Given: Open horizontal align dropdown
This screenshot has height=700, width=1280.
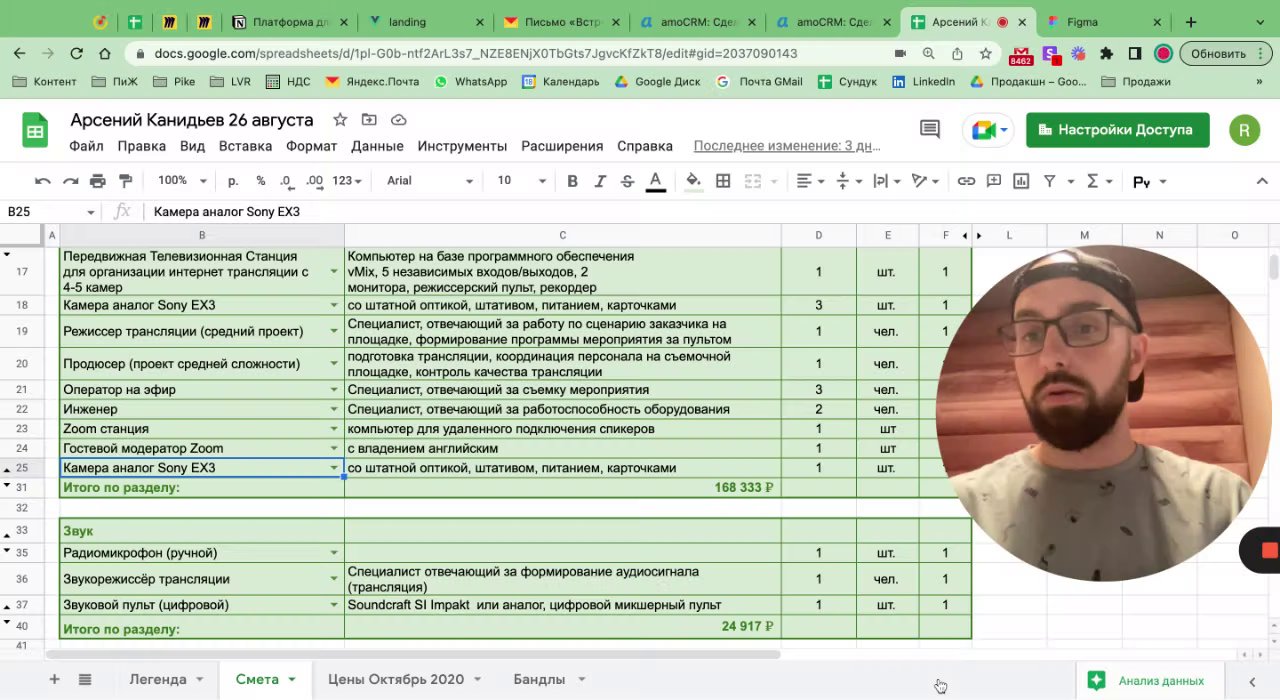Looking at the screenshot, I should coord(810,181).
